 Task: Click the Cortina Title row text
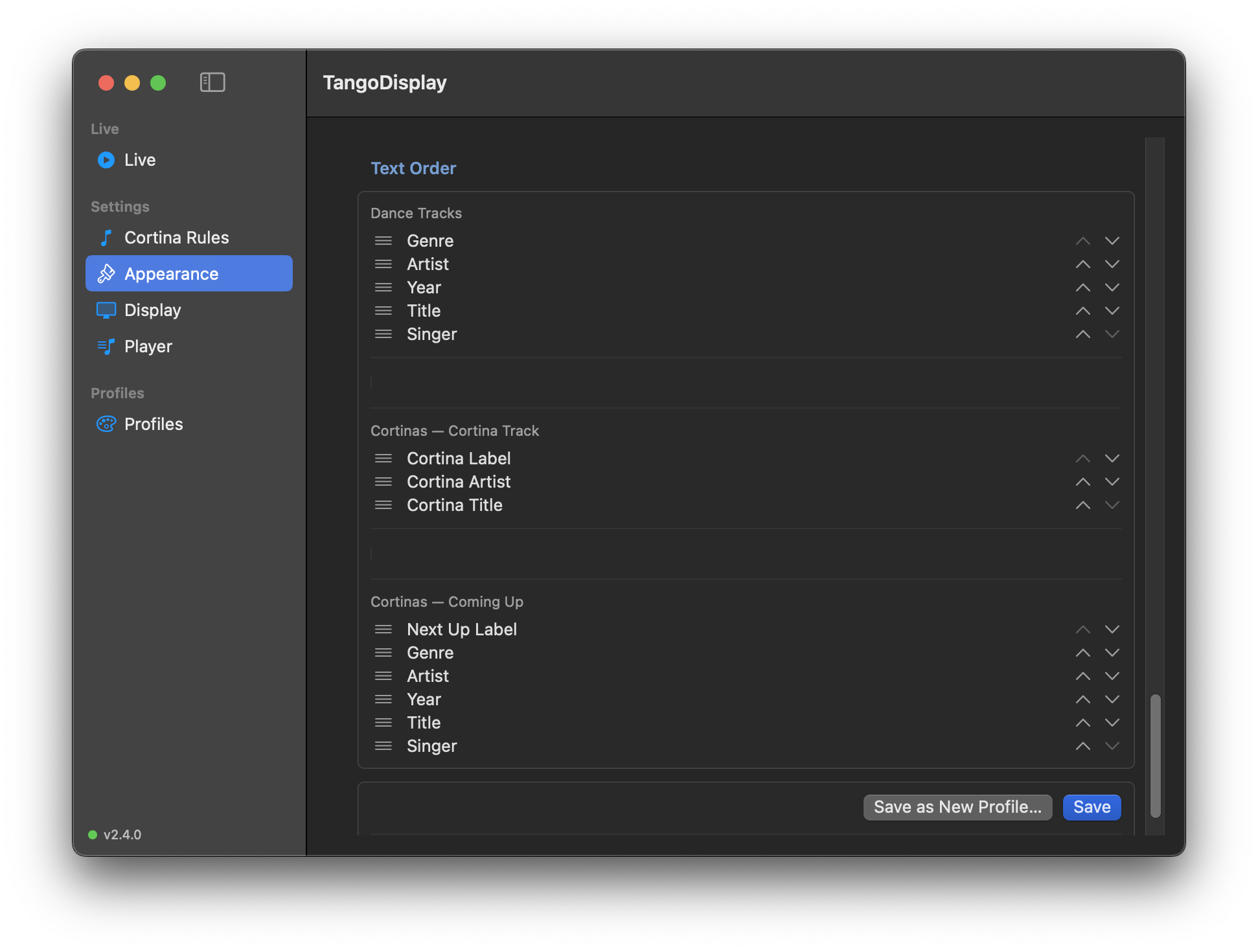click(x=455, y=505)
